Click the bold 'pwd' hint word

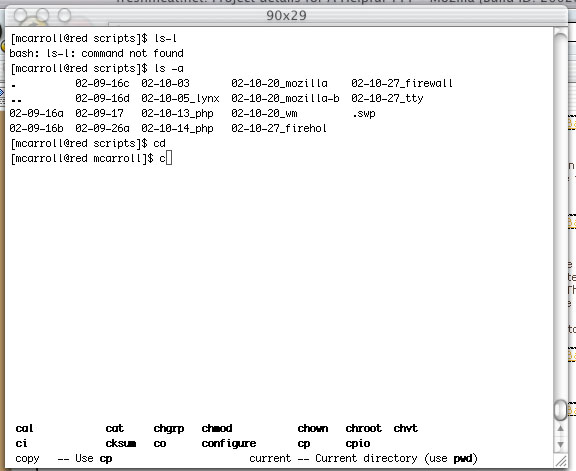pos(462,459)
